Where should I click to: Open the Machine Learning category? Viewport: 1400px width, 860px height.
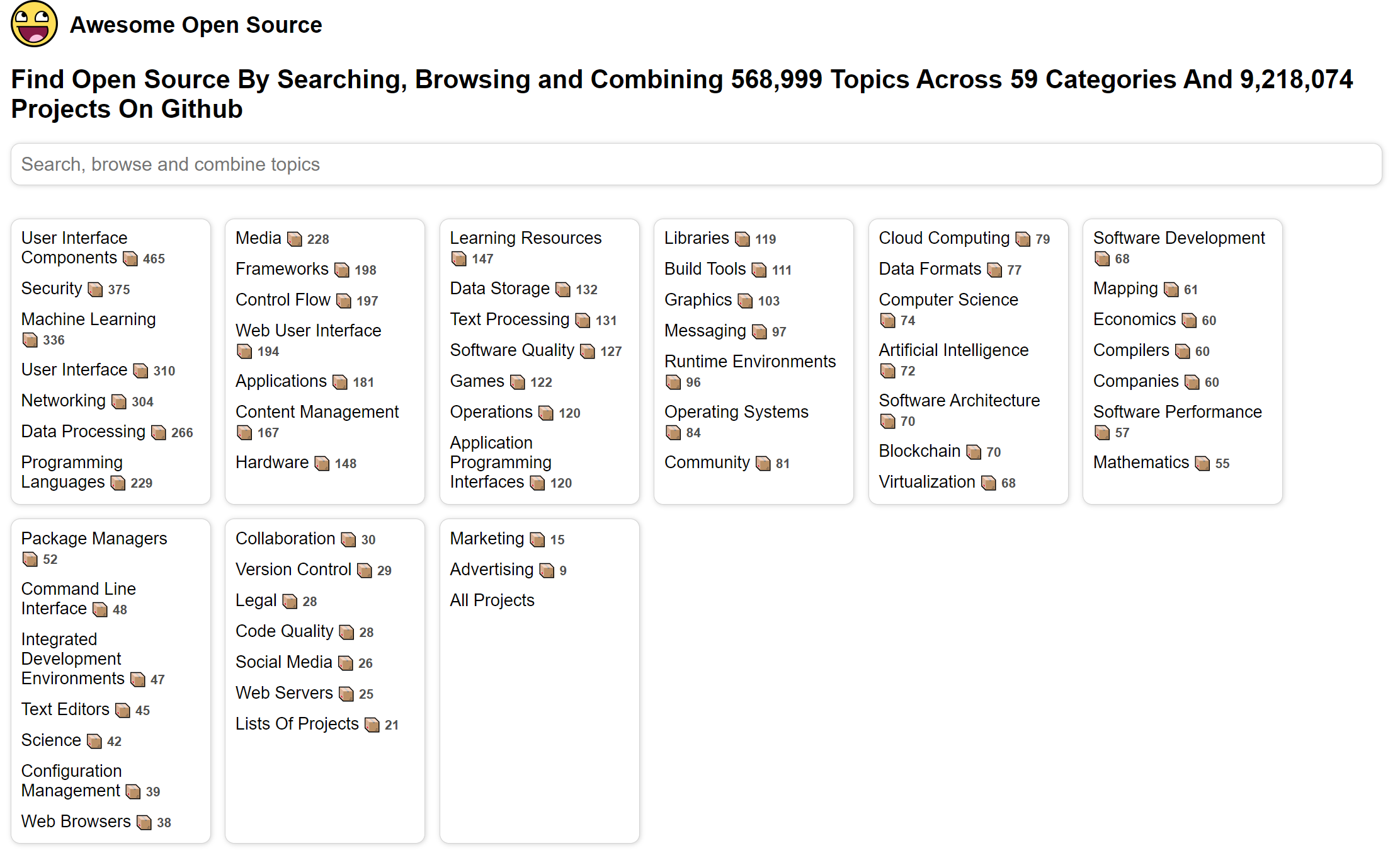click(88, 319)
